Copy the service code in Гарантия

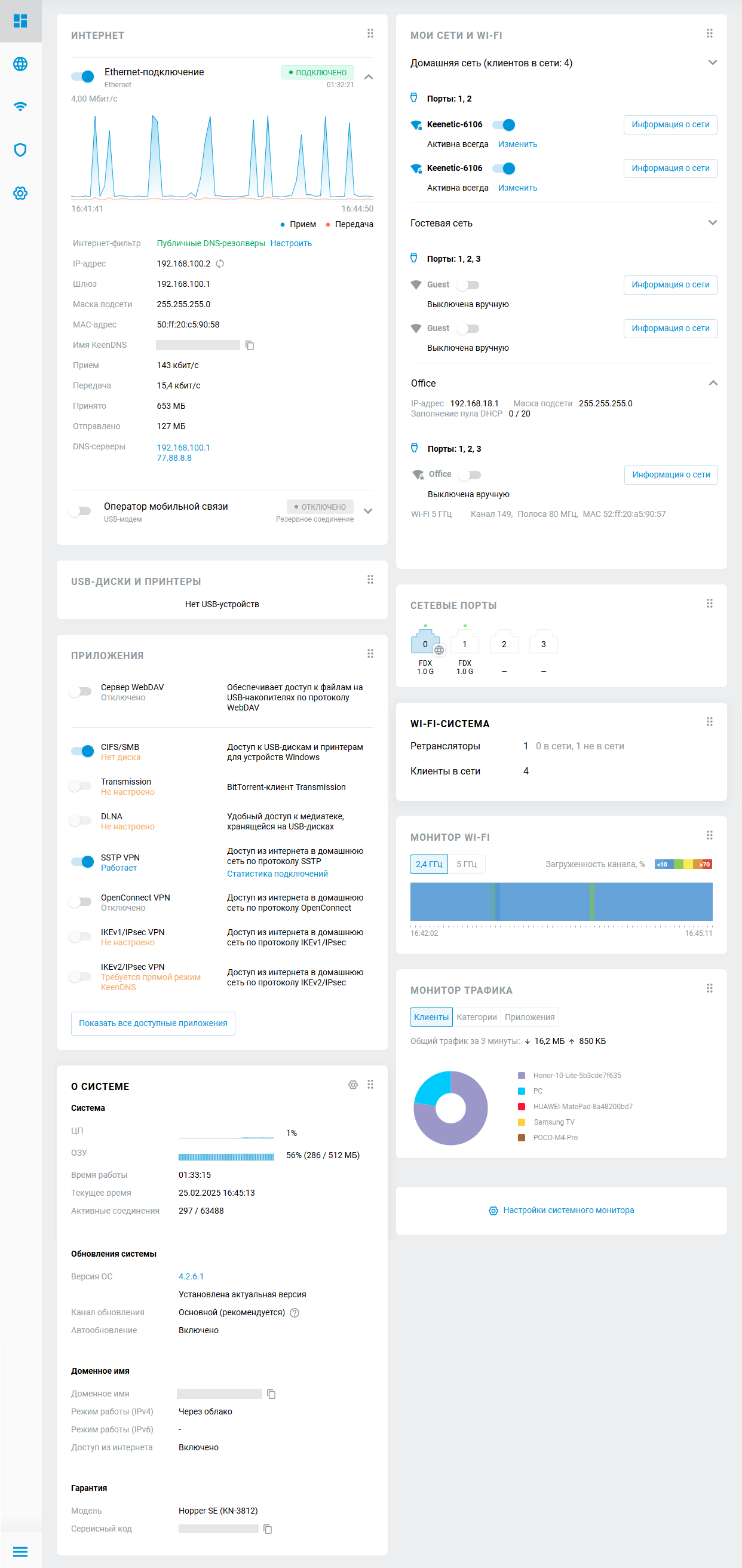[267, 1529]
